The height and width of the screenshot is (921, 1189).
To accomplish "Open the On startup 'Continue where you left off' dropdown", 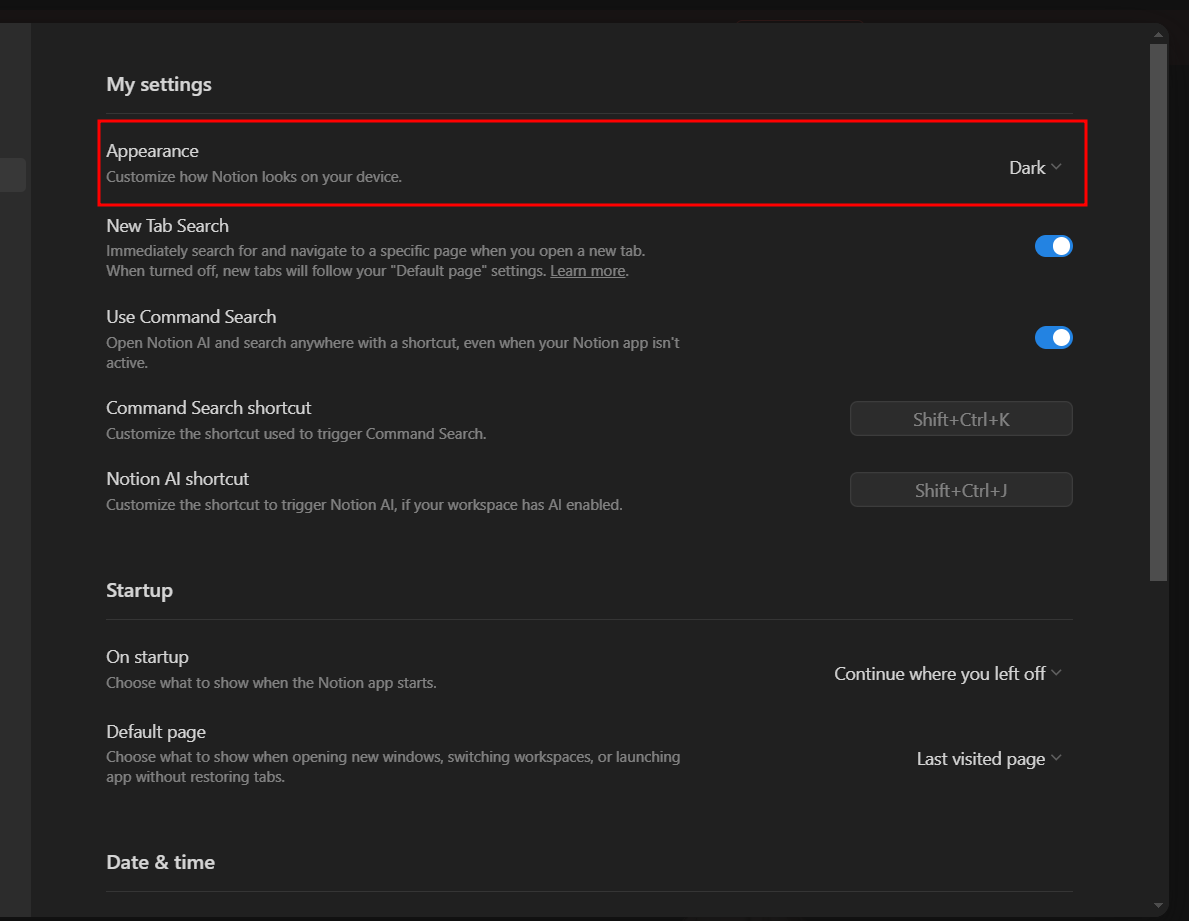I will 947,674.
